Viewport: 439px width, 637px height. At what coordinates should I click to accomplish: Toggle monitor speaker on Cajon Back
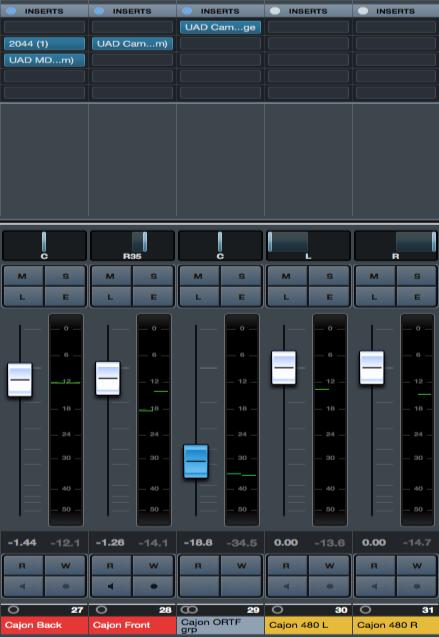[x=23, y=586]
